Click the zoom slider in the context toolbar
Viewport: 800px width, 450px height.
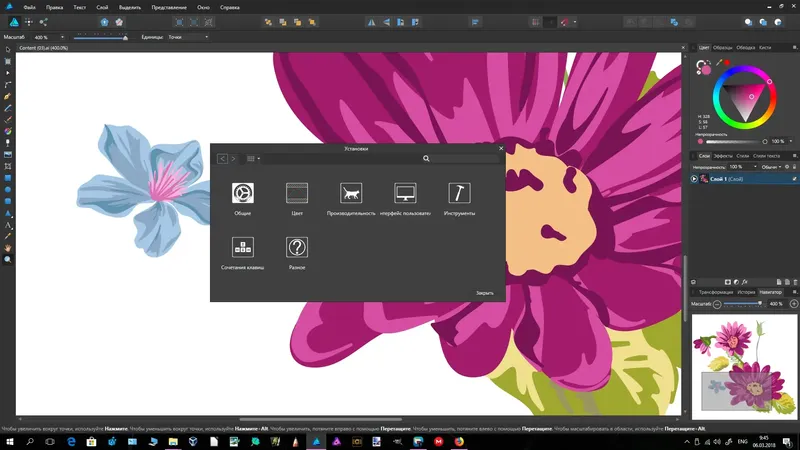tap(101, 37)
